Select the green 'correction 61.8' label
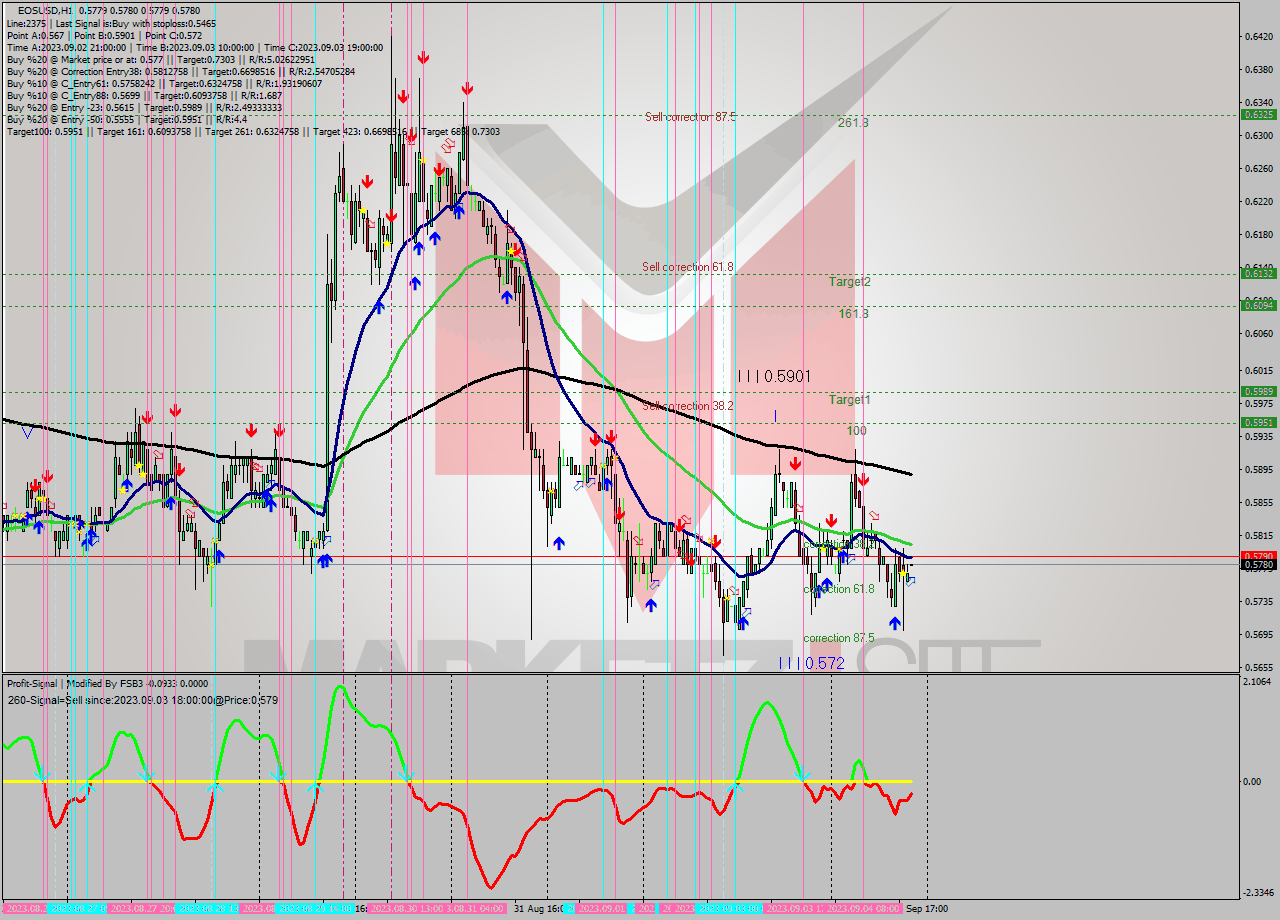This screenshot has height=920, width=1280. click(x=838, y=590)
